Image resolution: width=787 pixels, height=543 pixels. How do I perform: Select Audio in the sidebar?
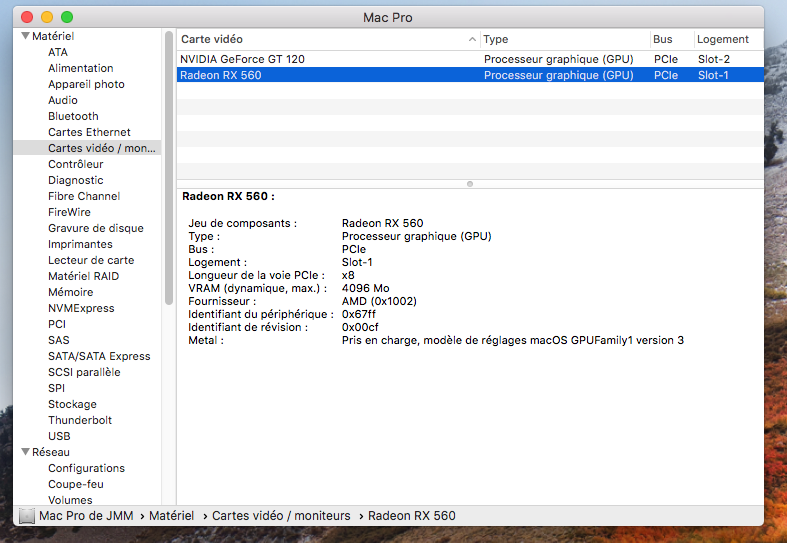(63, 100)
